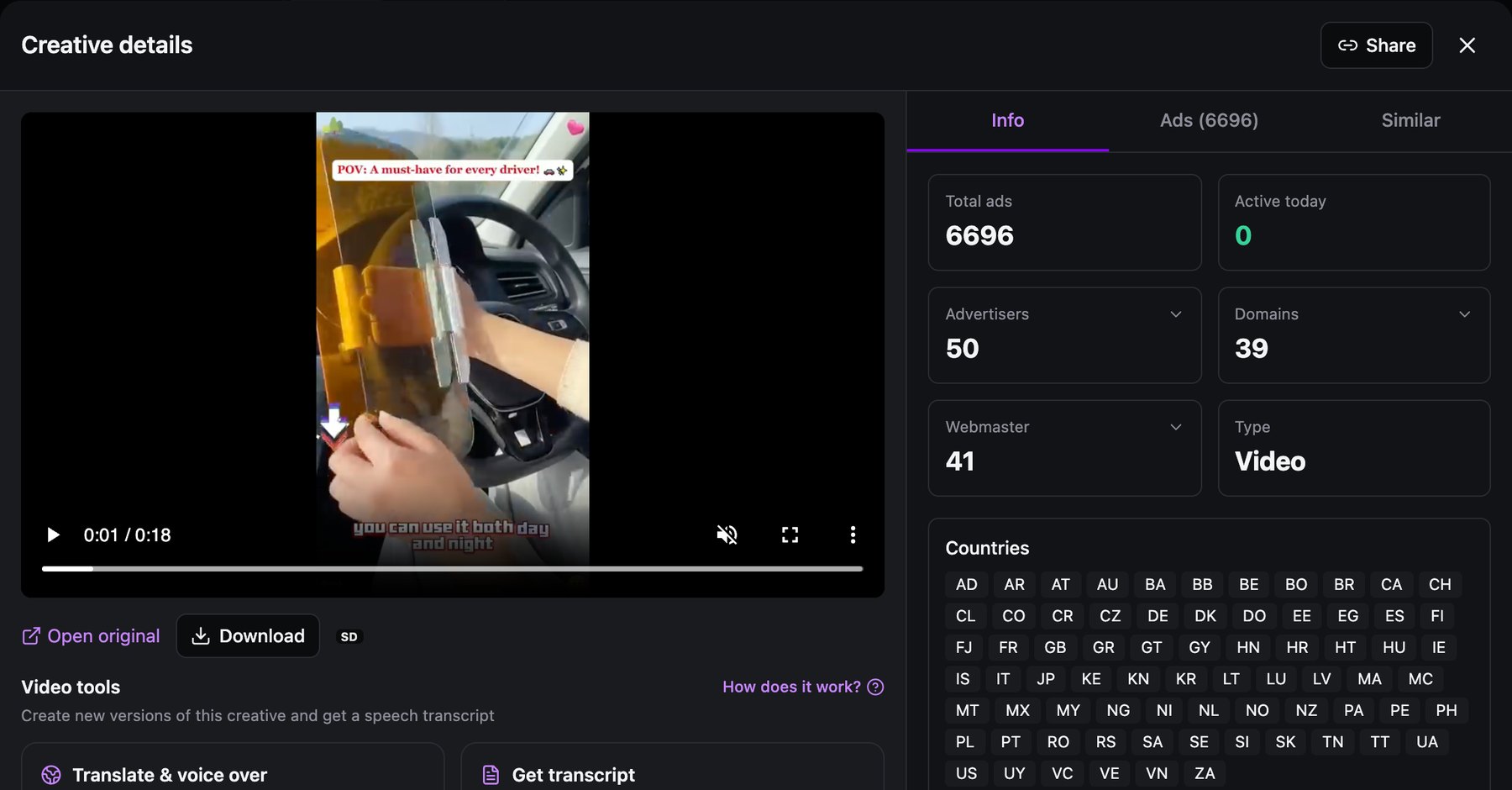1512x790 pixels.
Task: Expand the Advertisers dropdown chevron
Action: pos(1176,314)
